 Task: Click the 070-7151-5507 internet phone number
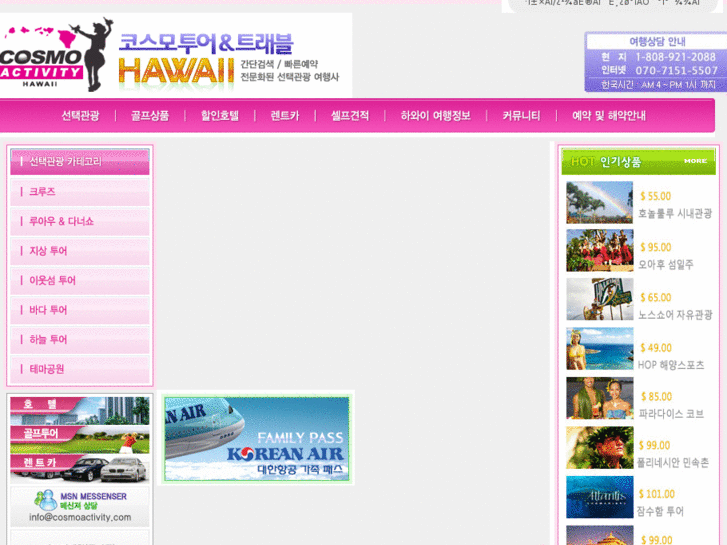pyautogui.click(x=676, y=71)
